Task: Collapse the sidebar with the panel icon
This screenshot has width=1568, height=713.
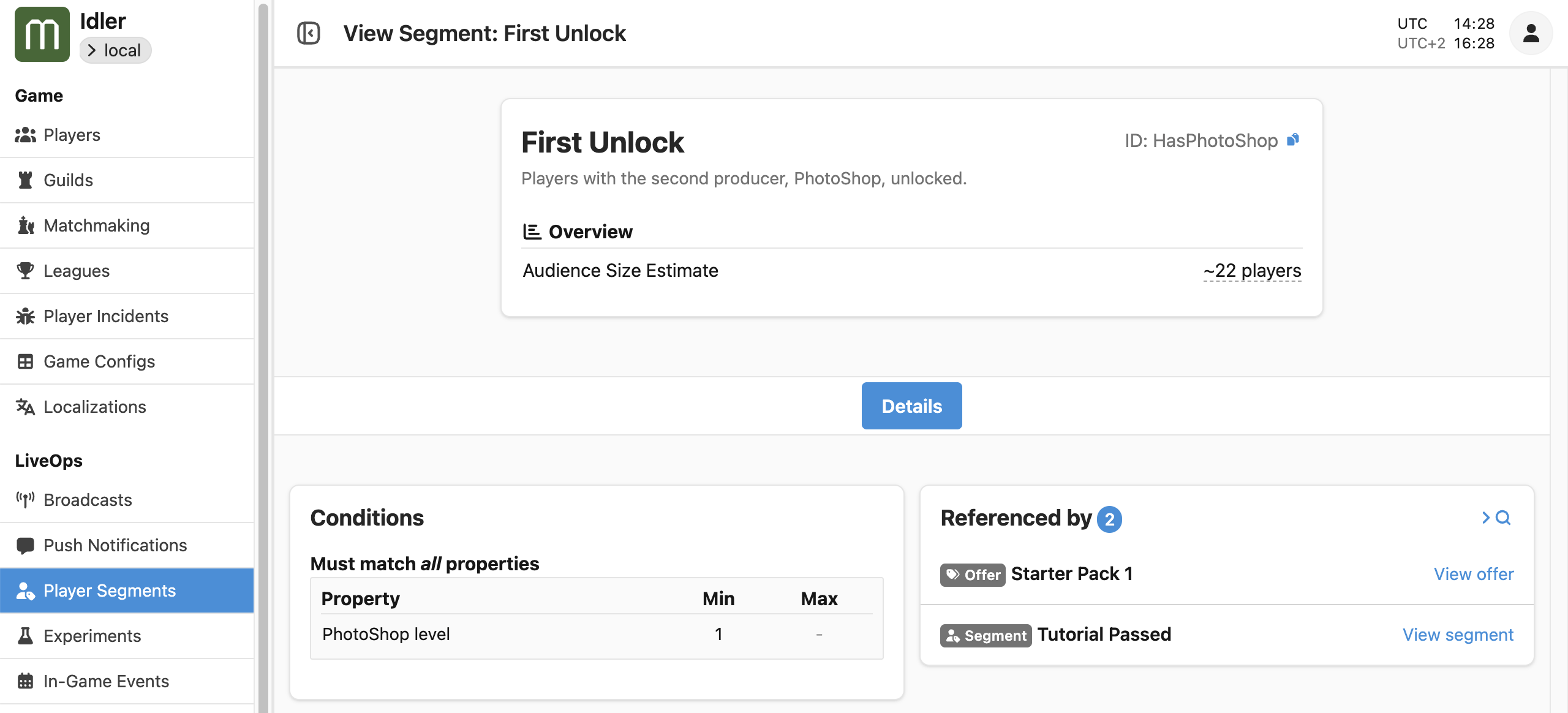Action: coord(309,32)
